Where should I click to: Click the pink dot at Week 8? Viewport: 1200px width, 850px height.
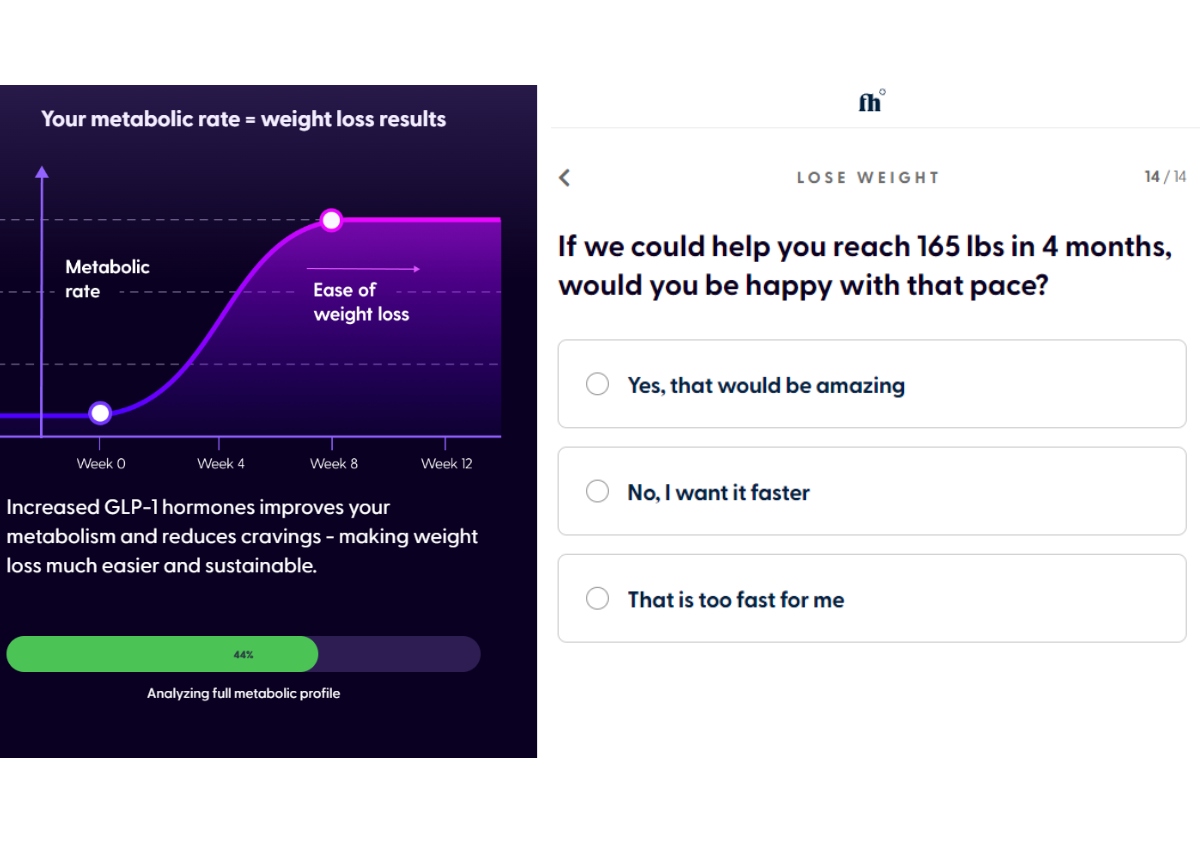331,220
